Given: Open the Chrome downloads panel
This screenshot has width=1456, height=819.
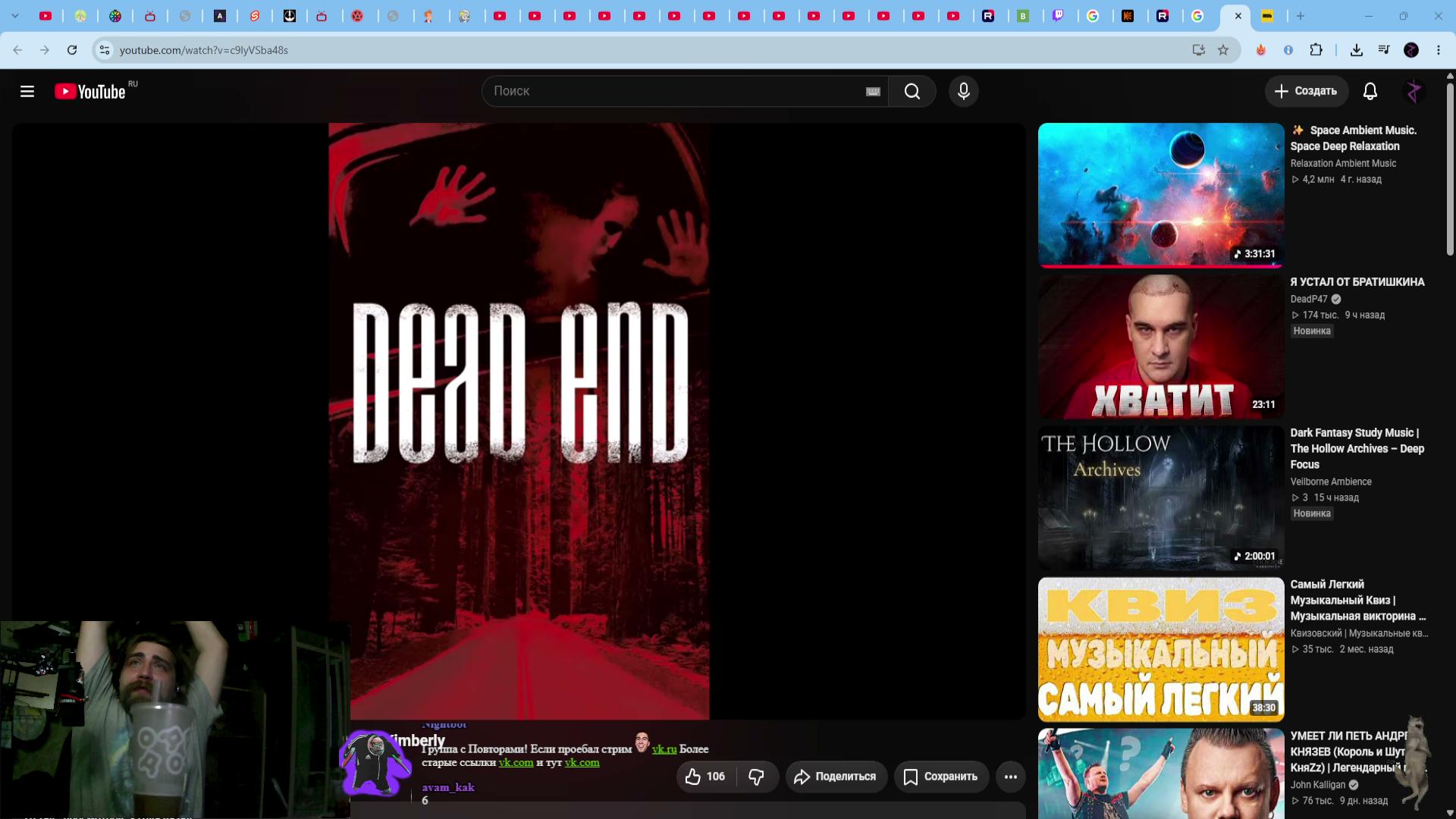Looking at the screenshot, I should click(1357, 50).
